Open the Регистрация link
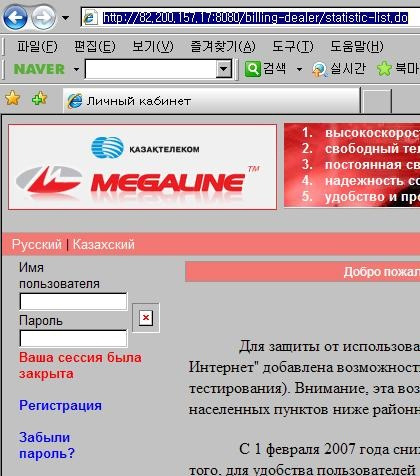The height and width of the screenshot is (476, 420). (x=60, y=406)
